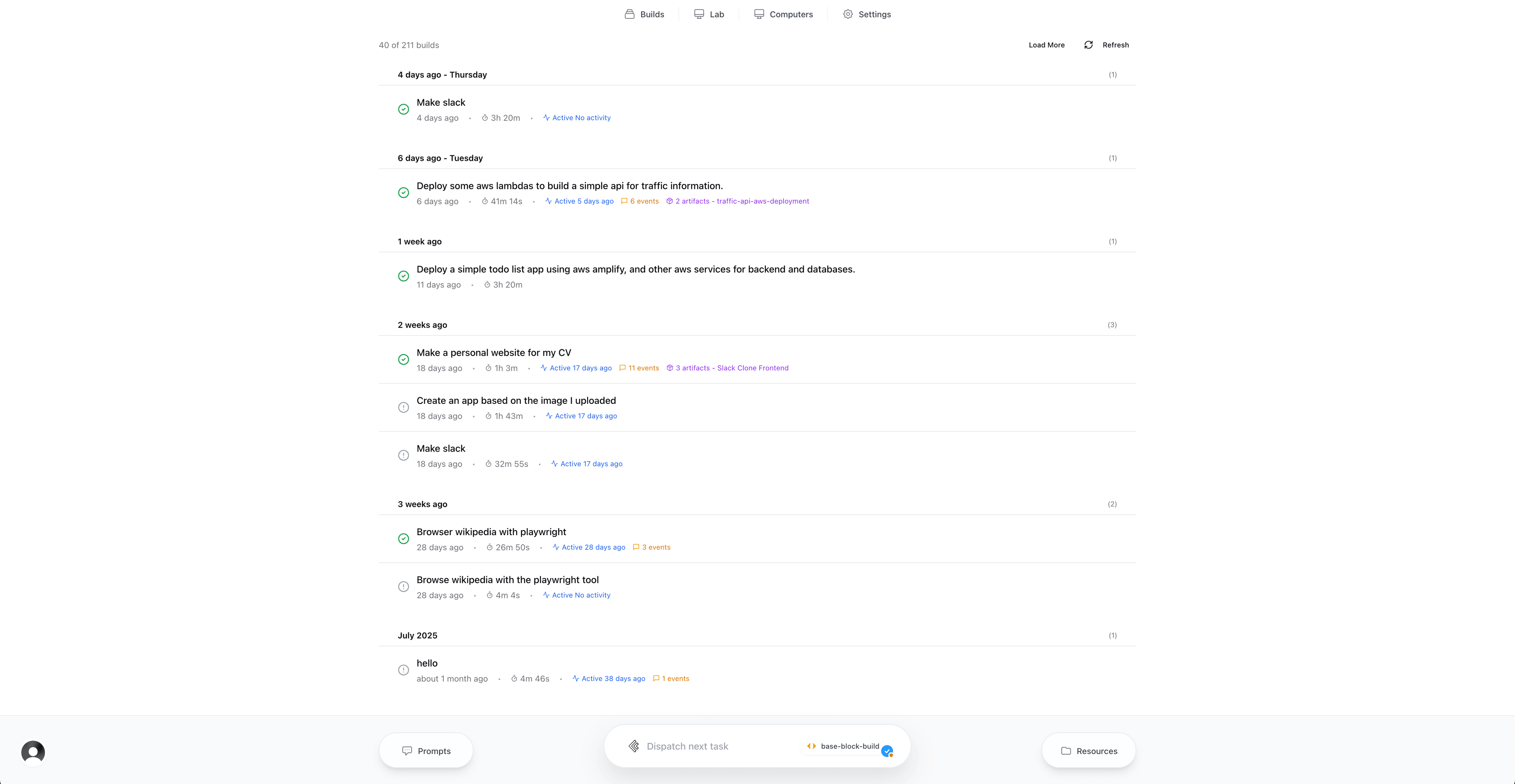Open the Settings tab
Viewport: 1515px width, 784px height.
867,14
